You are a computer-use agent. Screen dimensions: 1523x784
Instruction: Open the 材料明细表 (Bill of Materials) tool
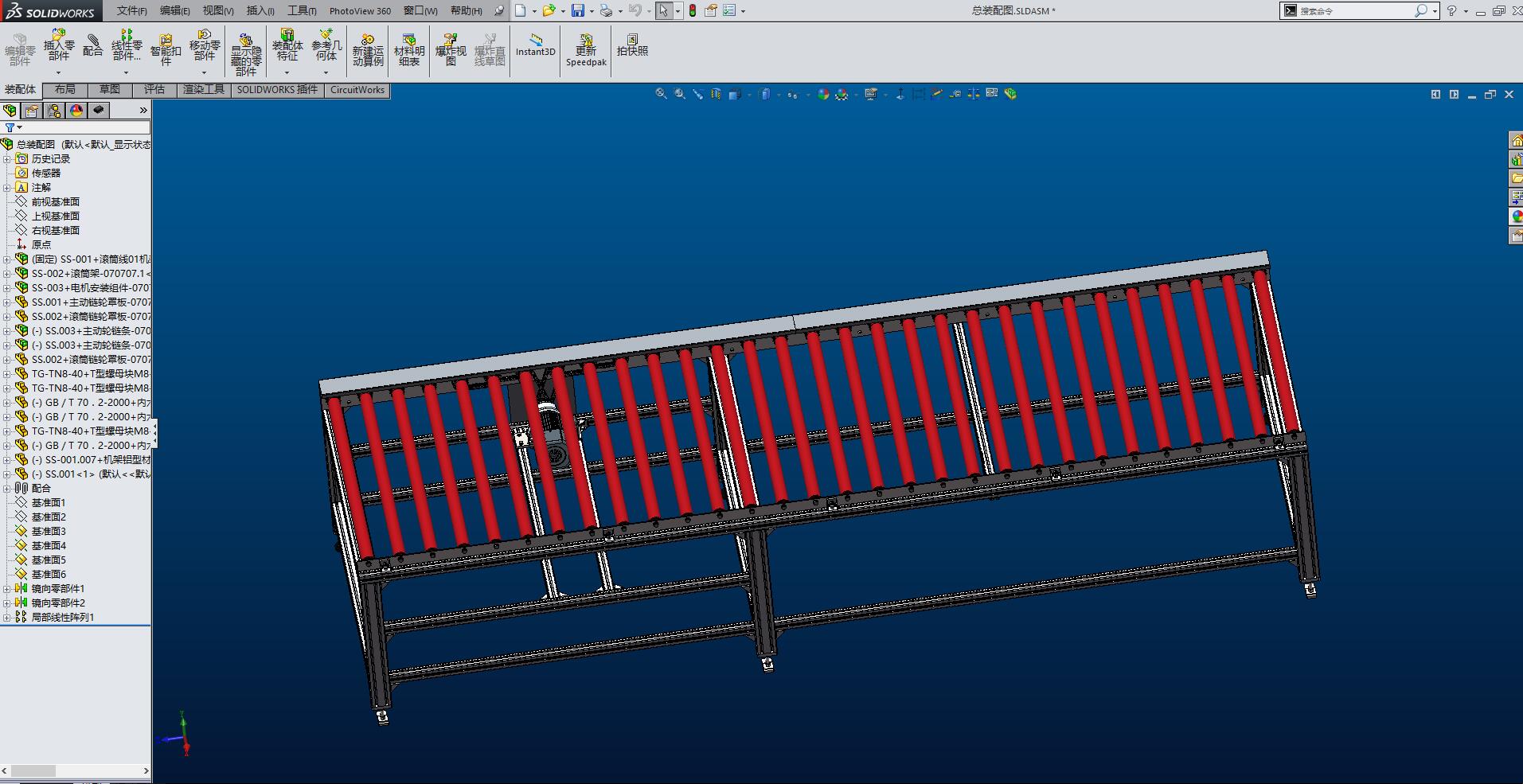[409, 49]
